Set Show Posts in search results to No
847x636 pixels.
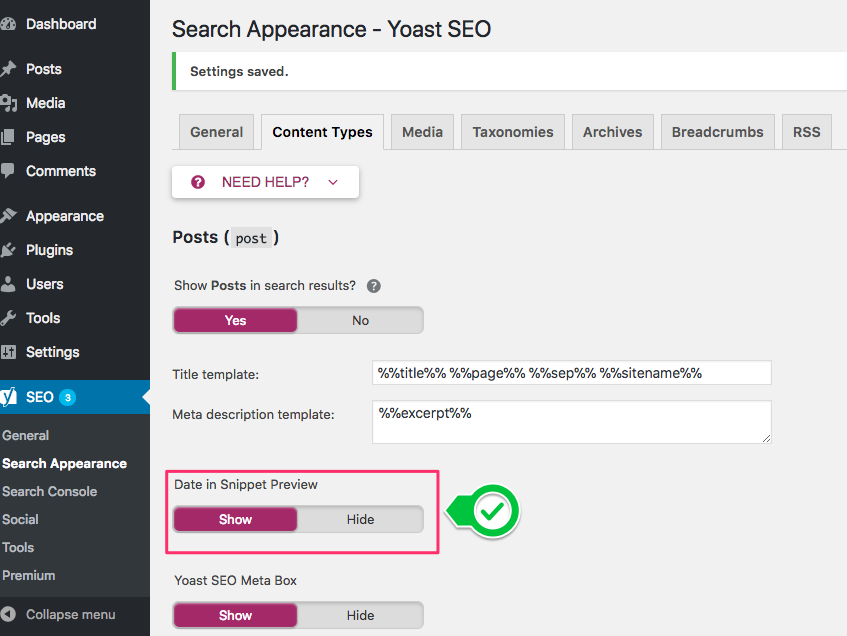[360, 321]
